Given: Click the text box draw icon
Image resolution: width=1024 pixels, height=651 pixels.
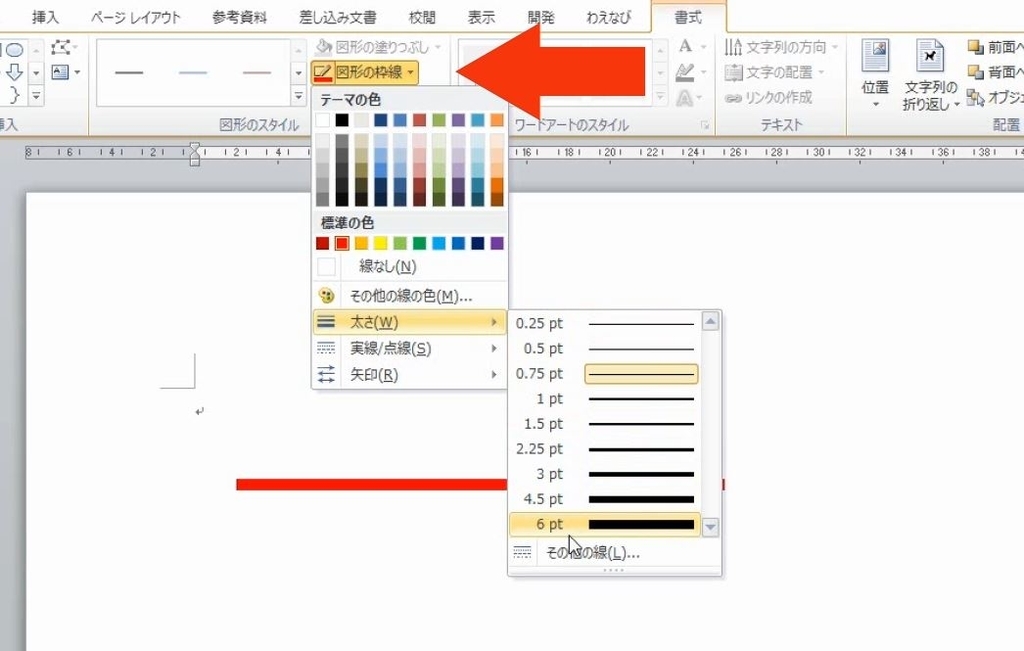Looking at the screenshot, I should click(60, 72).
